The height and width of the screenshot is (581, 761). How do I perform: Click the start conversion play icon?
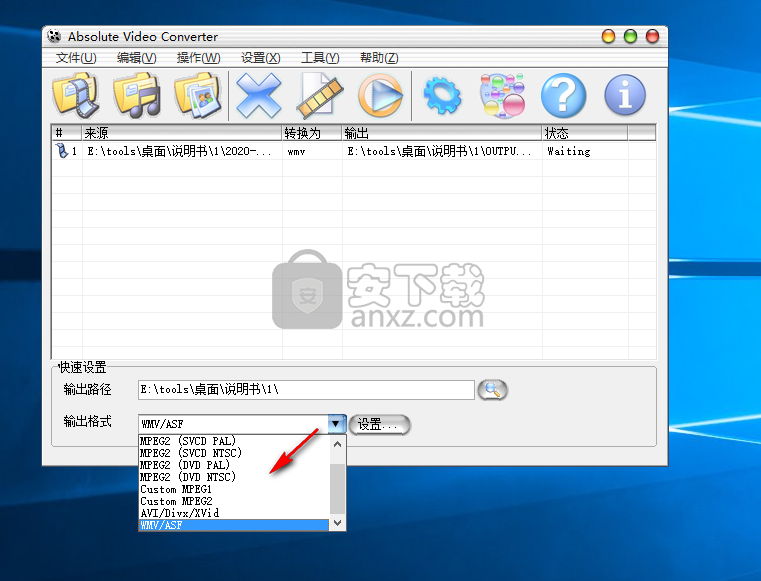click(x=380, y=95)
